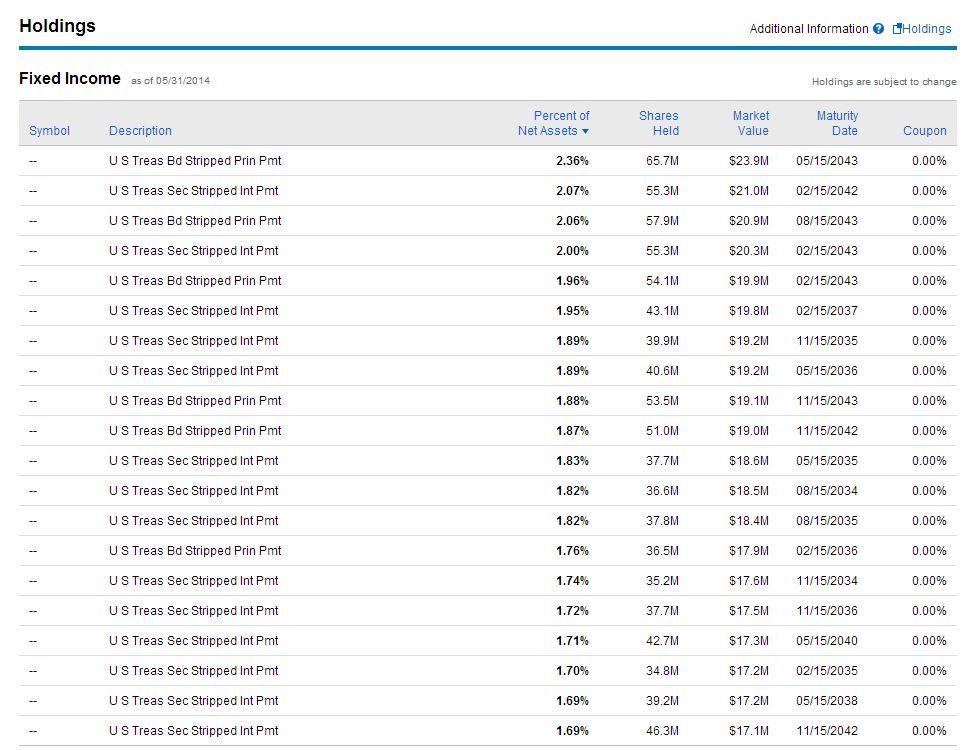
Task: Select maturity date 05/15/2040
Action: (x=826, y=641)
